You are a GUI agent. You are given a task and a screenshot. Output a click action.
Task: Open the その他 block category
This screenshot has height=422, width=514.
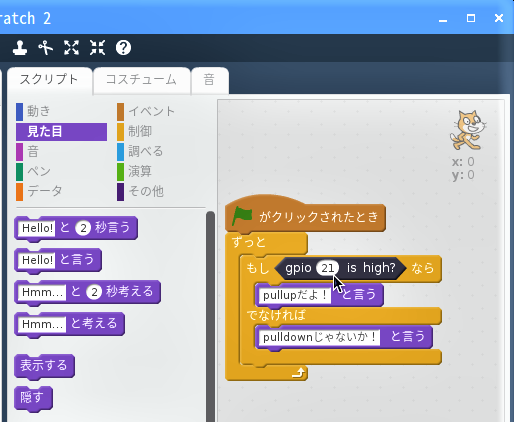[141, 191]
